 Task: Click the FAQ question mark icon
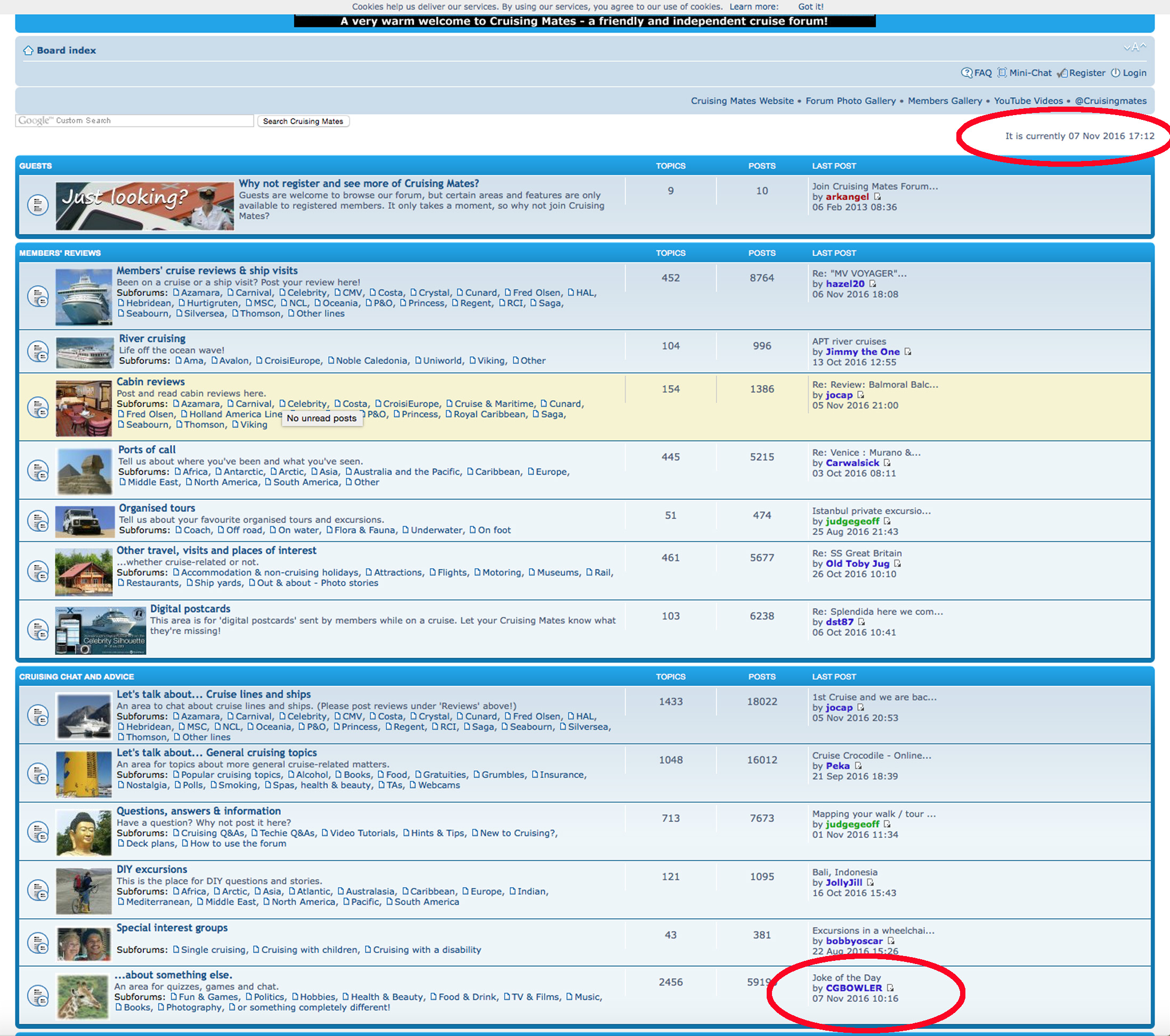[x=966, y=72]
